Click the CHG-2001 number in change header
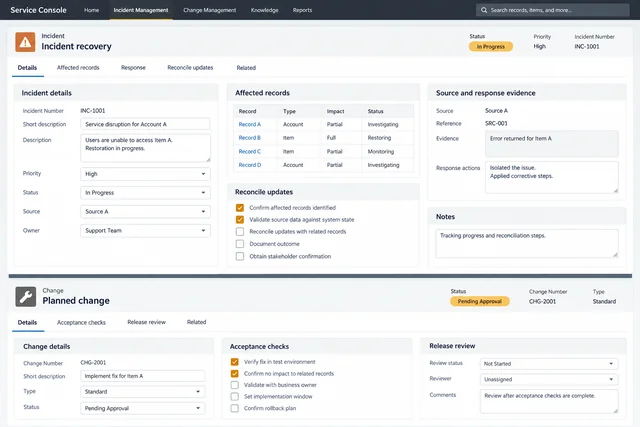This screenshot has height=427, width=640. pos(542,301)
